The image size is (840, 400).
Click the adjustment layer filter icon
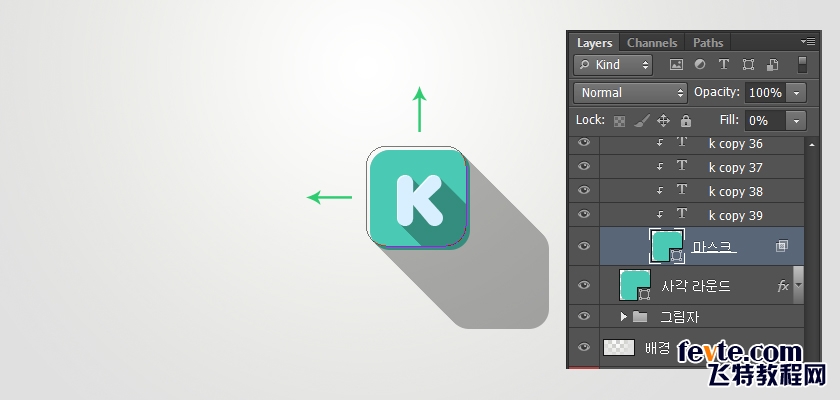pyautogui.click(x=700, y=65)
